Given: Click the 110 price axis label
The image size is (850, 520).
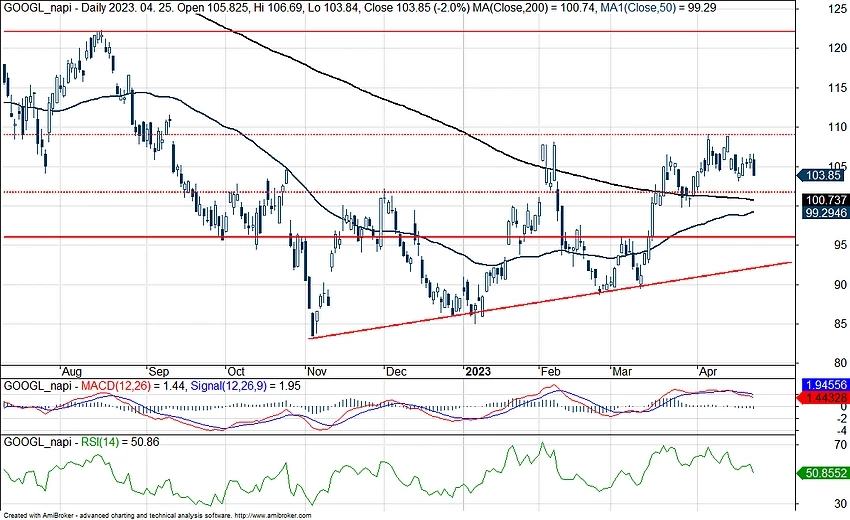Looking at the screenshot, I should click(x=836, y=127).
